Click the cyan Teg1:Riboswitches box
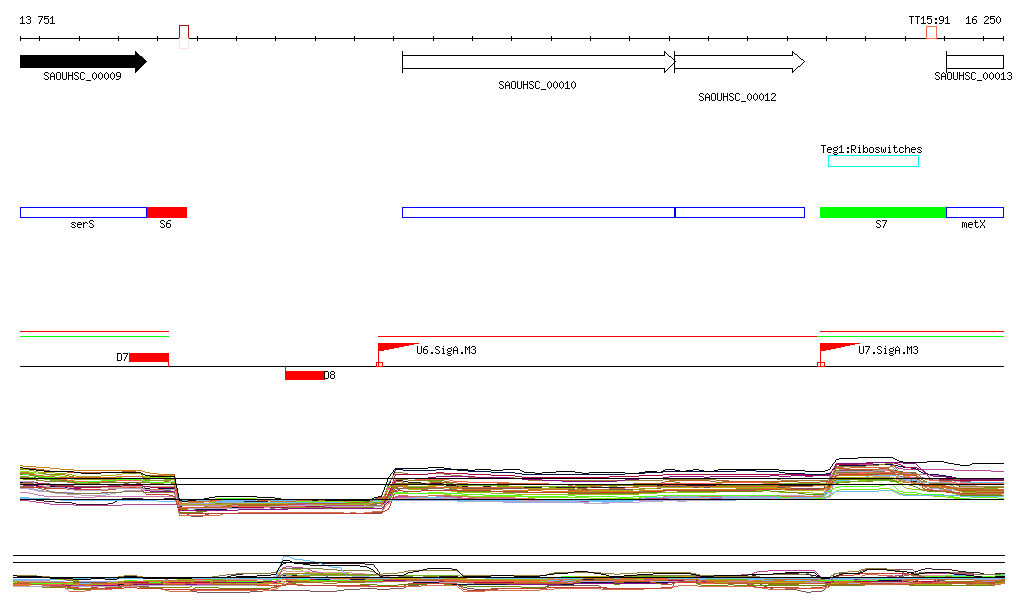 [x=873, y=161]
